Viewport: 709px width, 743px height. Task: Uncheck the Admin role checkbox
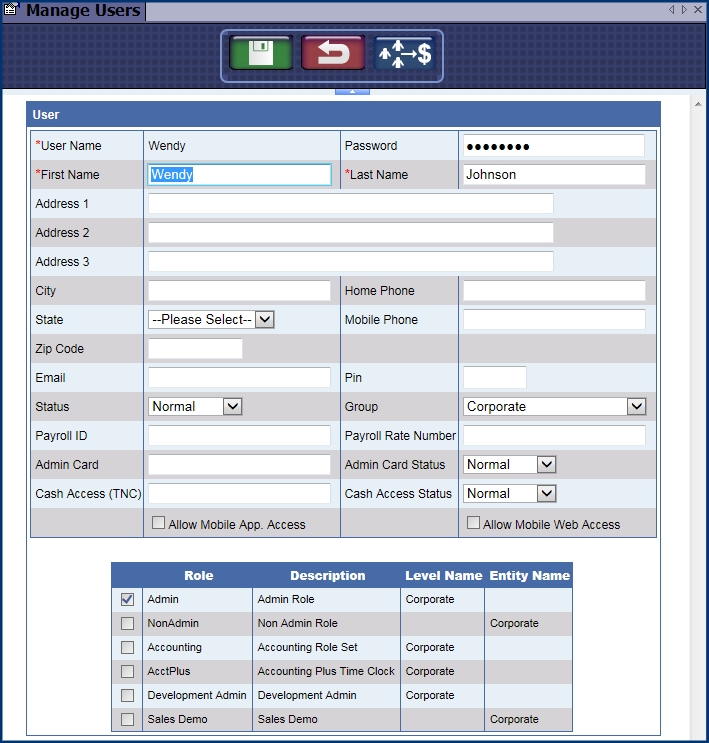coord(127,600)
